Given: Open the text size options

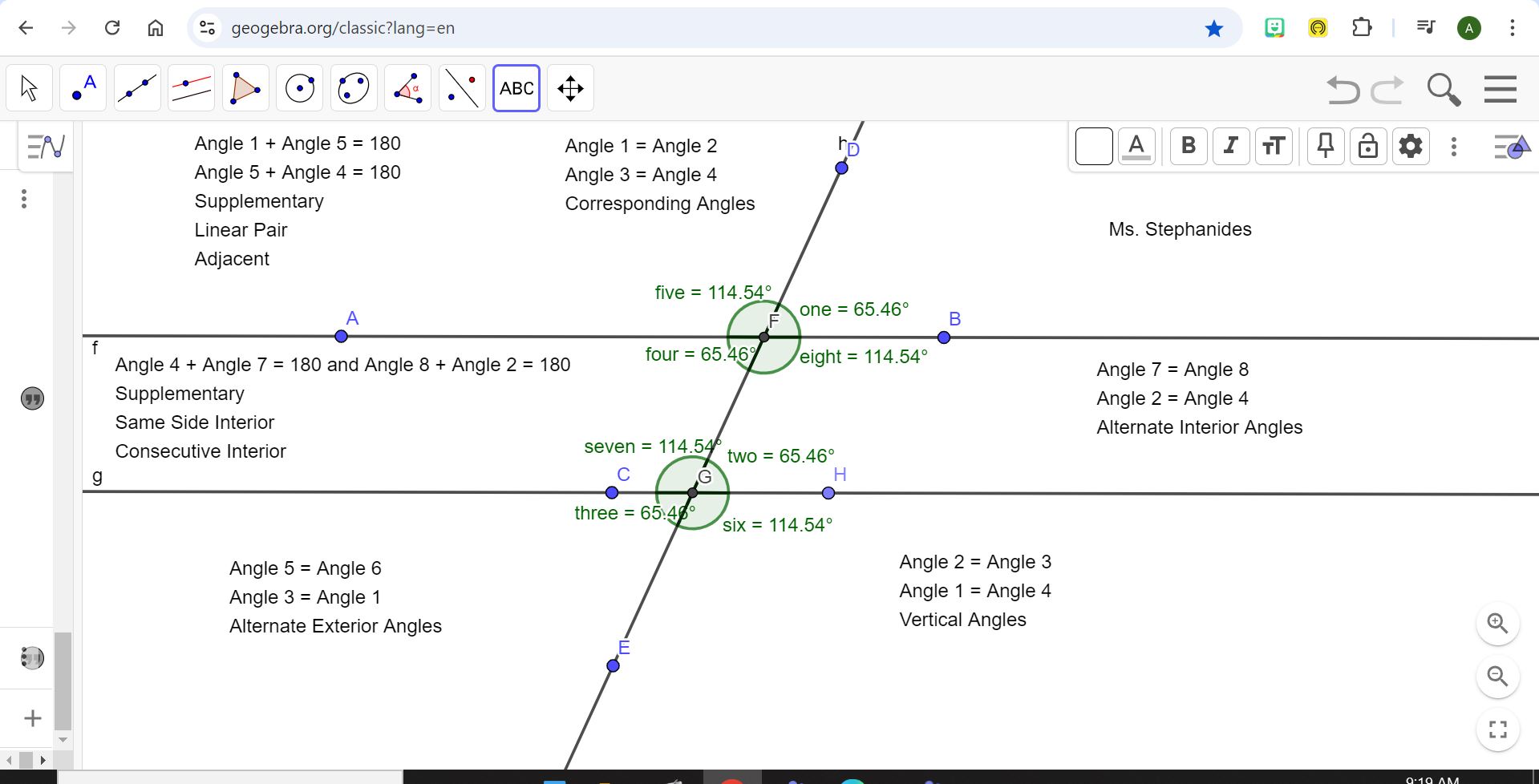Looking at the screenshot, I should pos(1274,146).
